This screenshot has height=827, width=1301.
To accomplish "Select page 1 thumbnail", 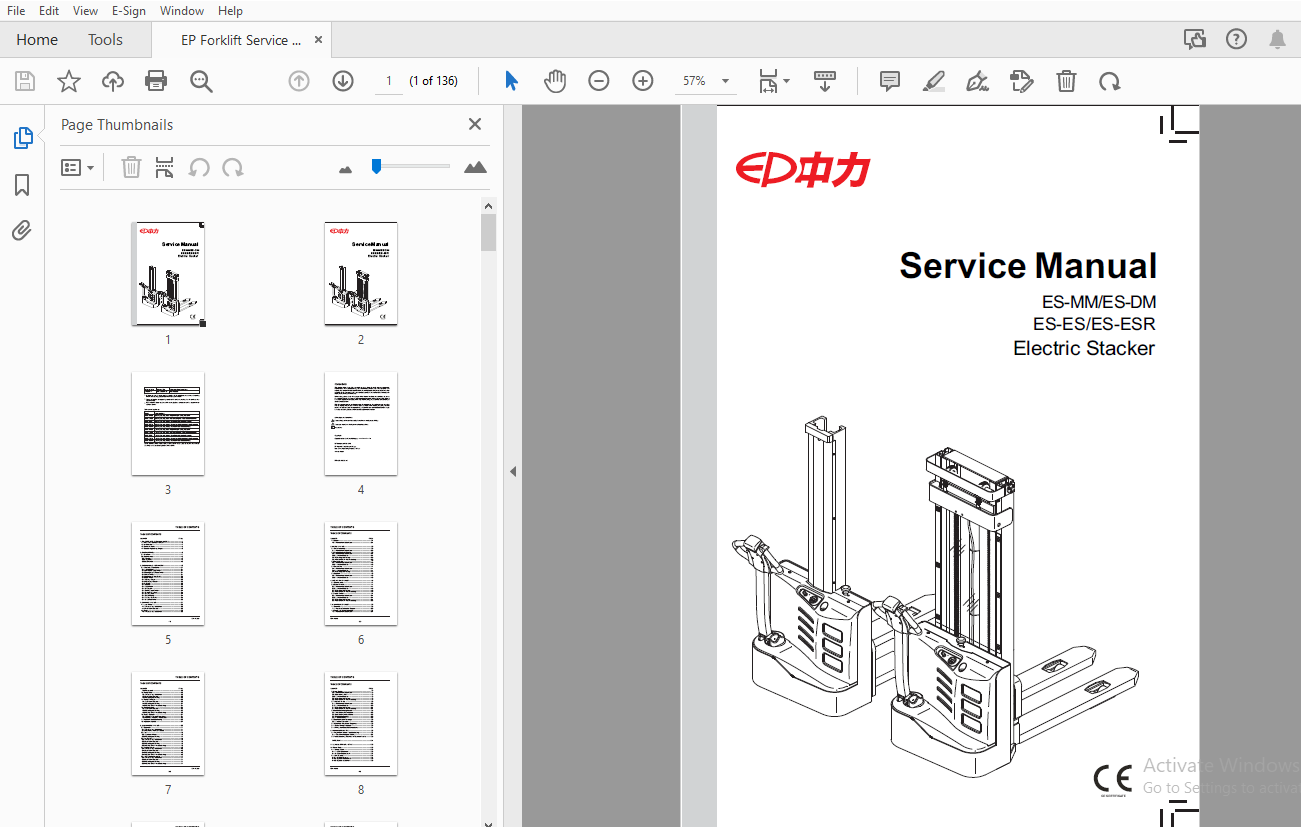I will pos(168,274).
